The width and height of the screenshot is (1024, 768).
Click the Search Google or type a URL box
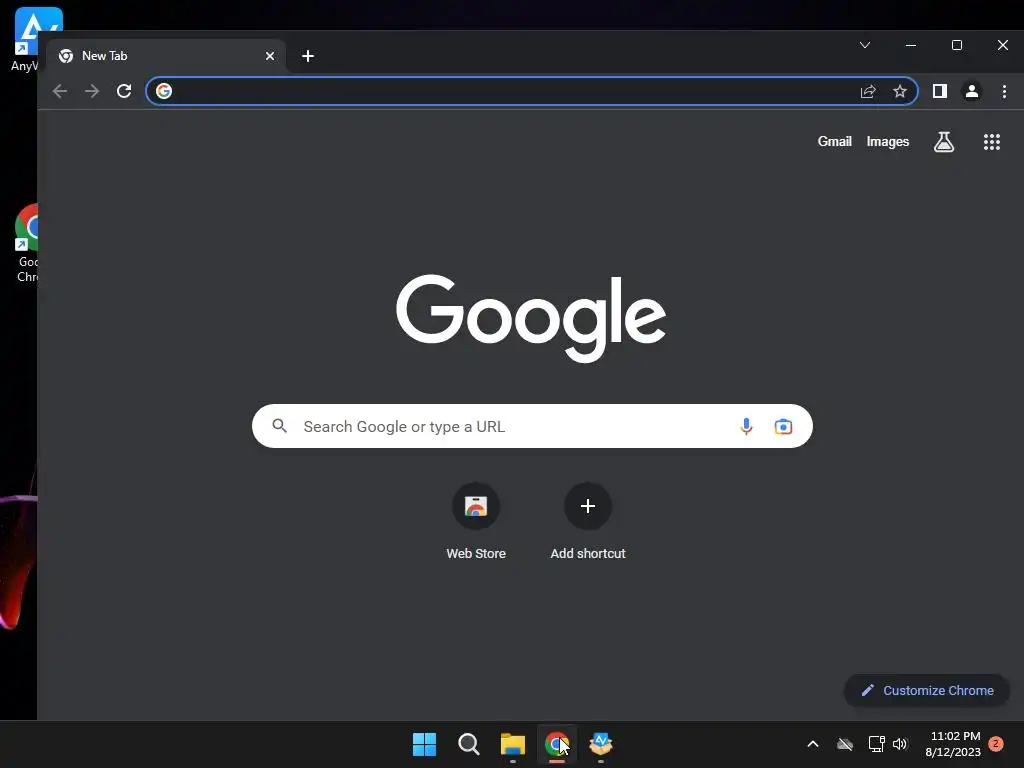tap(532, 426)
